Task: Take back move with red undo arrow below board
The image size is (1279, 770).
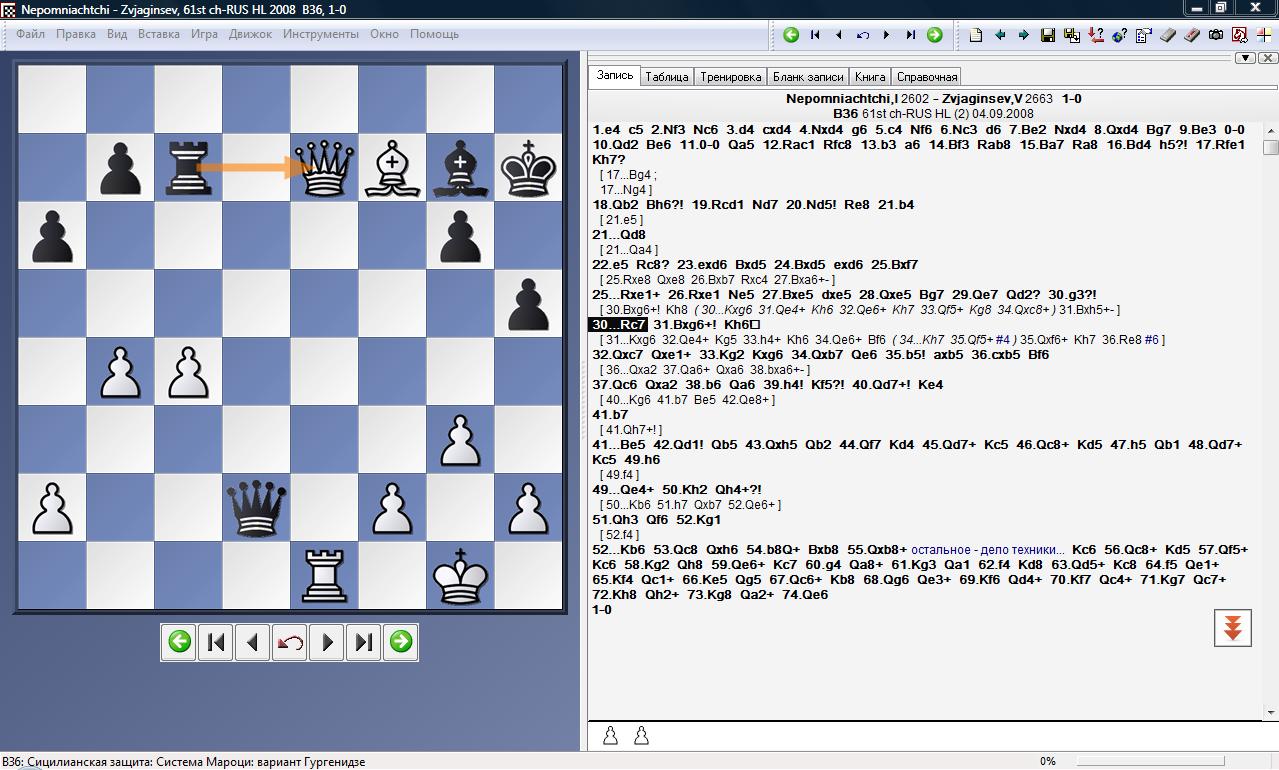Action: point(290,642)
